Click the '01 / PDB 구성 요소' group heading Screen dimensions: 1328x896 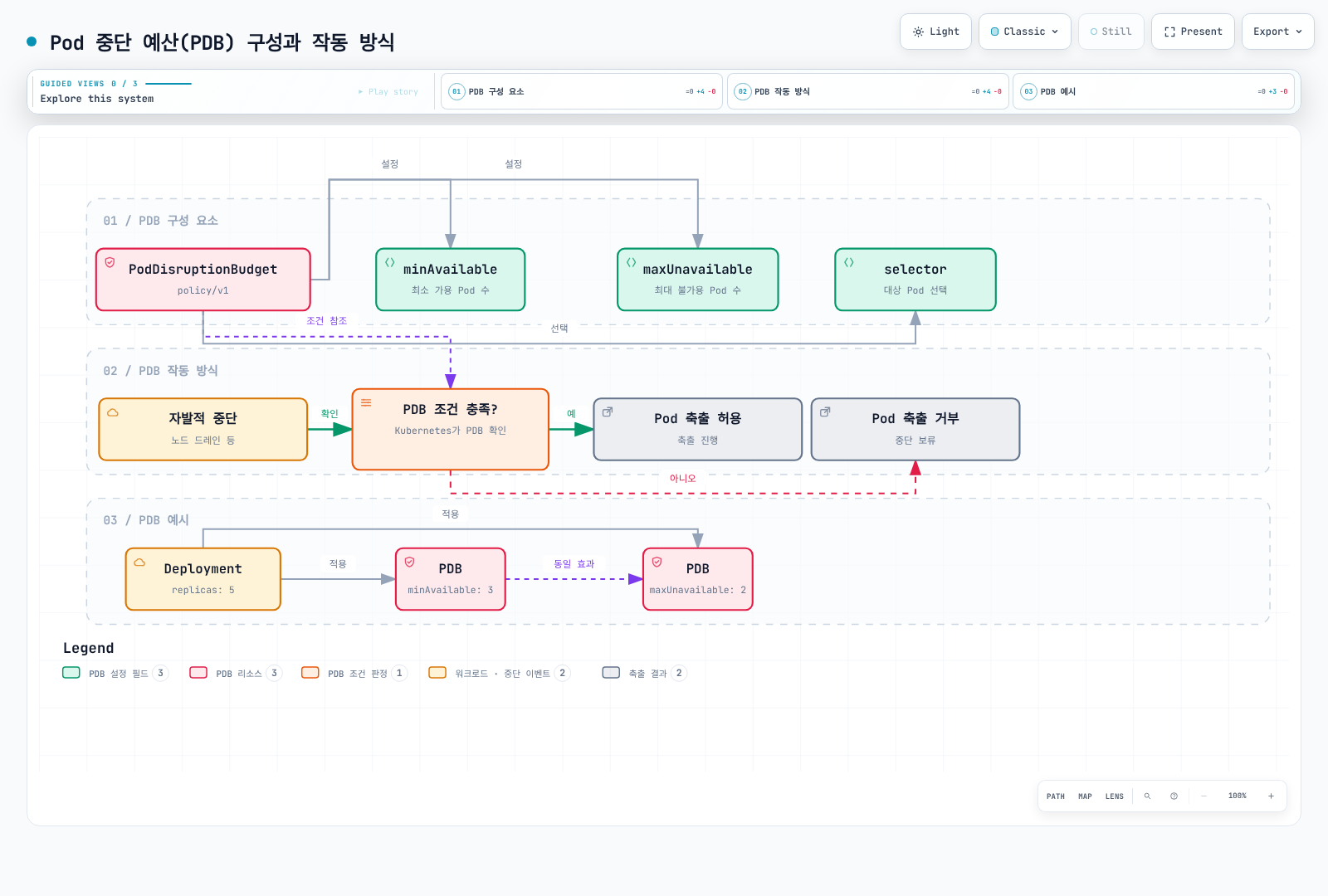(160, 221)
